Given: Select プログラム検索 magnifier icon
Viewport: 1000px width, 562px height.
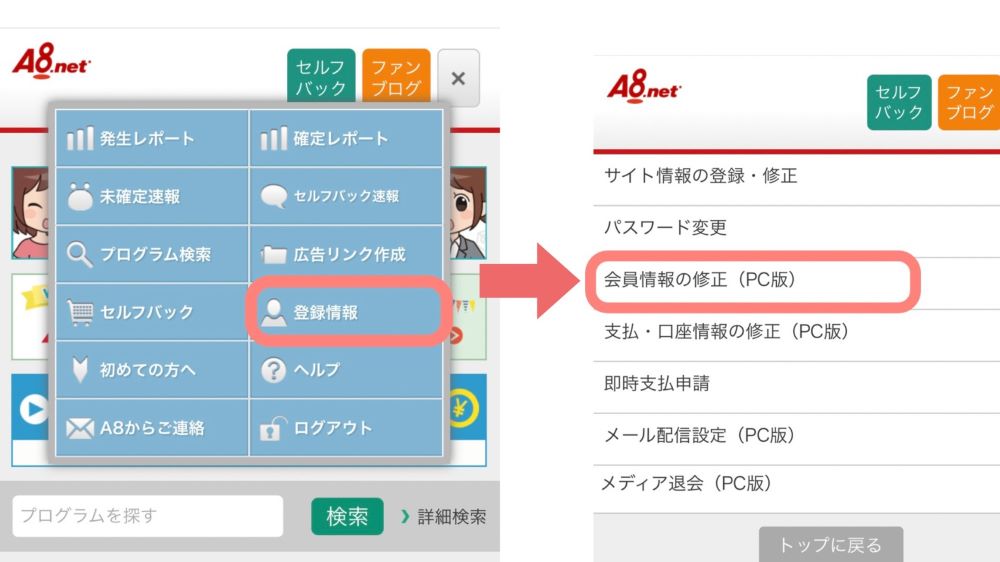Looking at the screenshot, I should coord(80,255).
